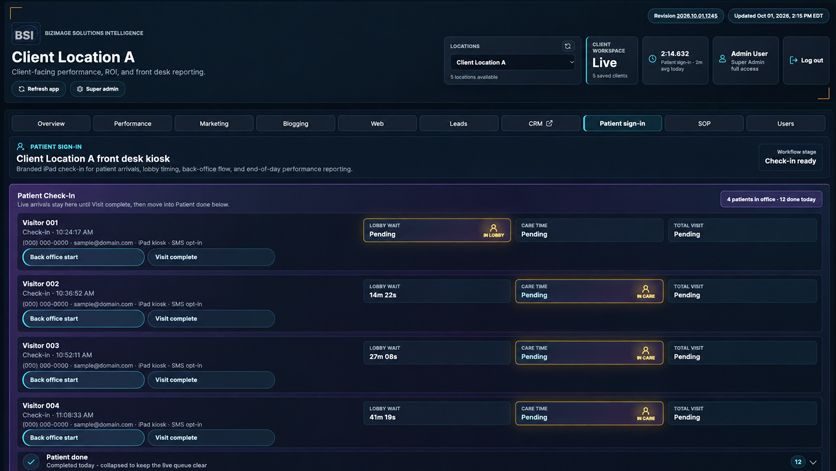
Task: Click the 4 patients in office badge
Action: click(x=771, y=199)
